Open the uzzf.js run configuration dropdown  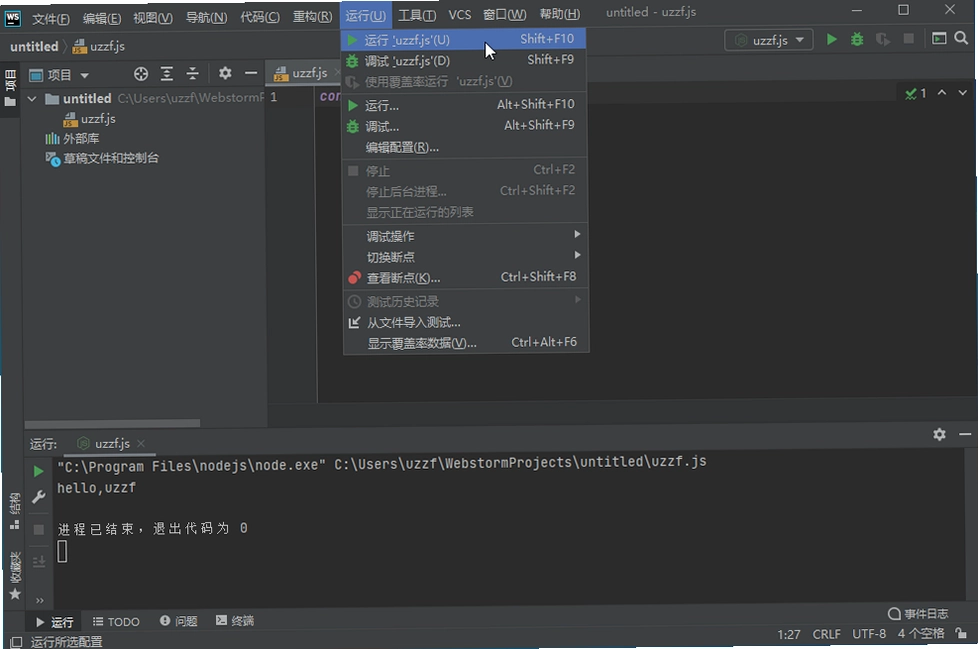[x=768, y=40]
